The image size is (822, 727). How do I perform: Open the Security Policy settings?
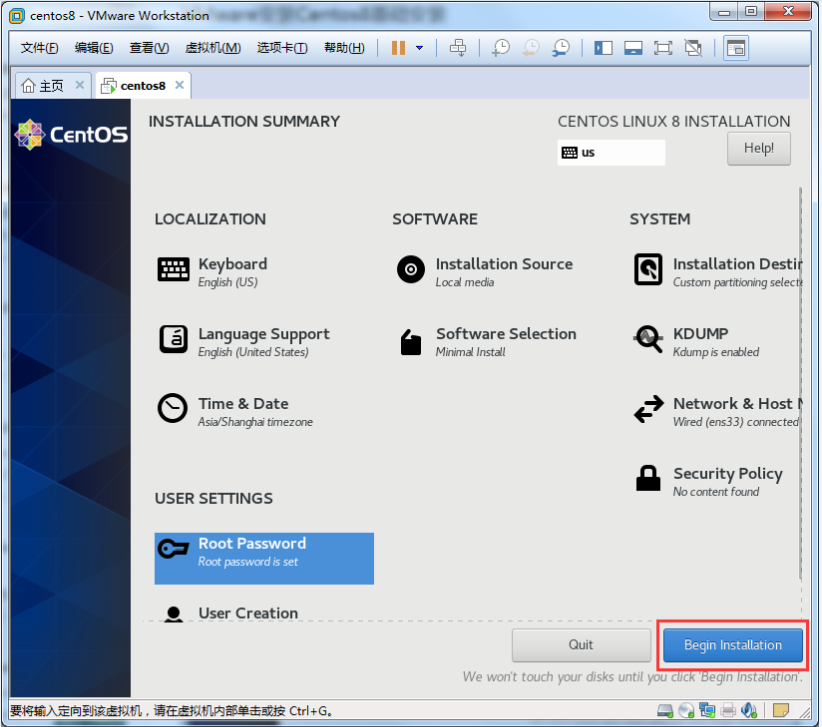pos(726,481)
